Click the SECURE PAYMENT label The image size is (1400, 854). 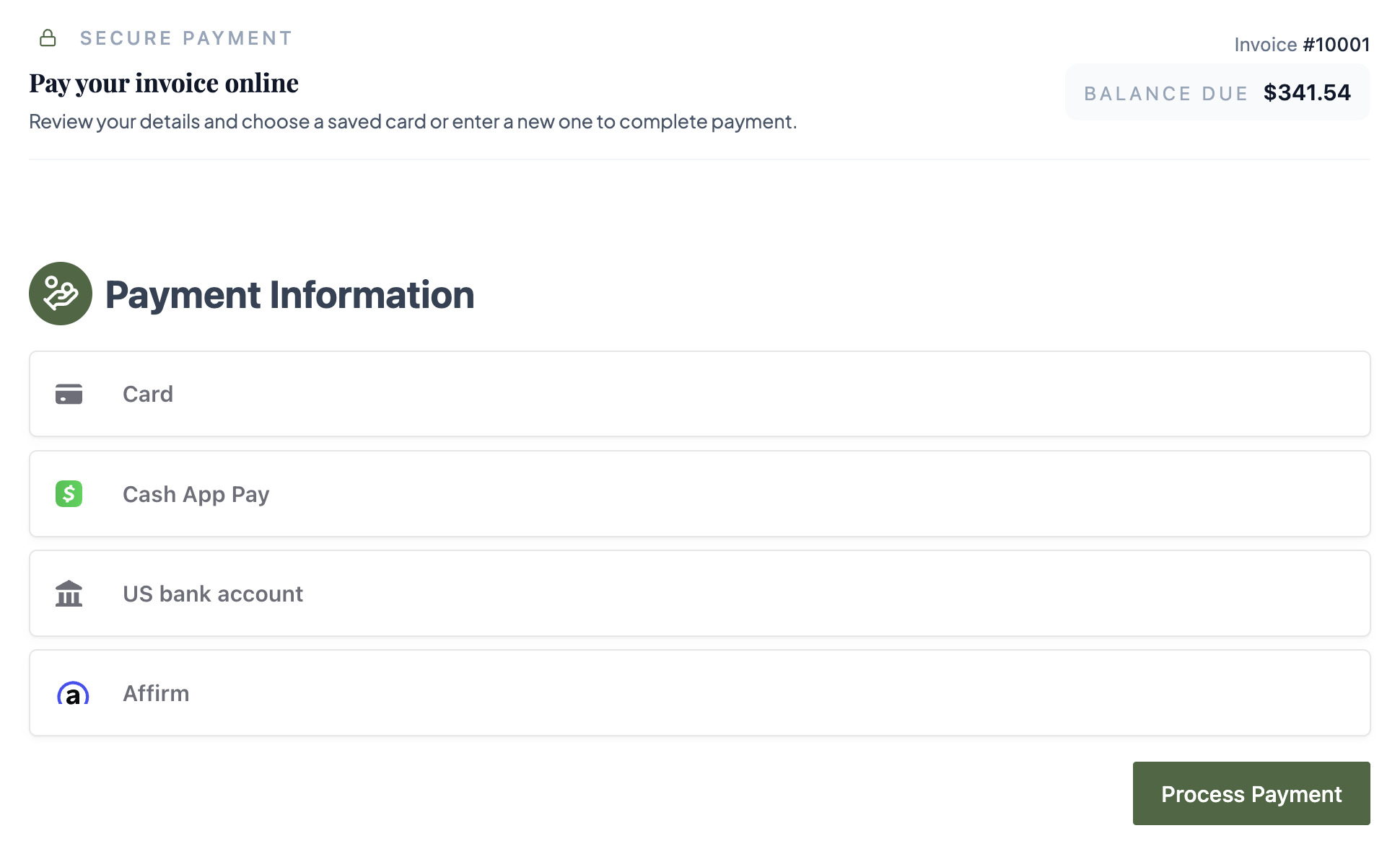[x=186, y=38]
